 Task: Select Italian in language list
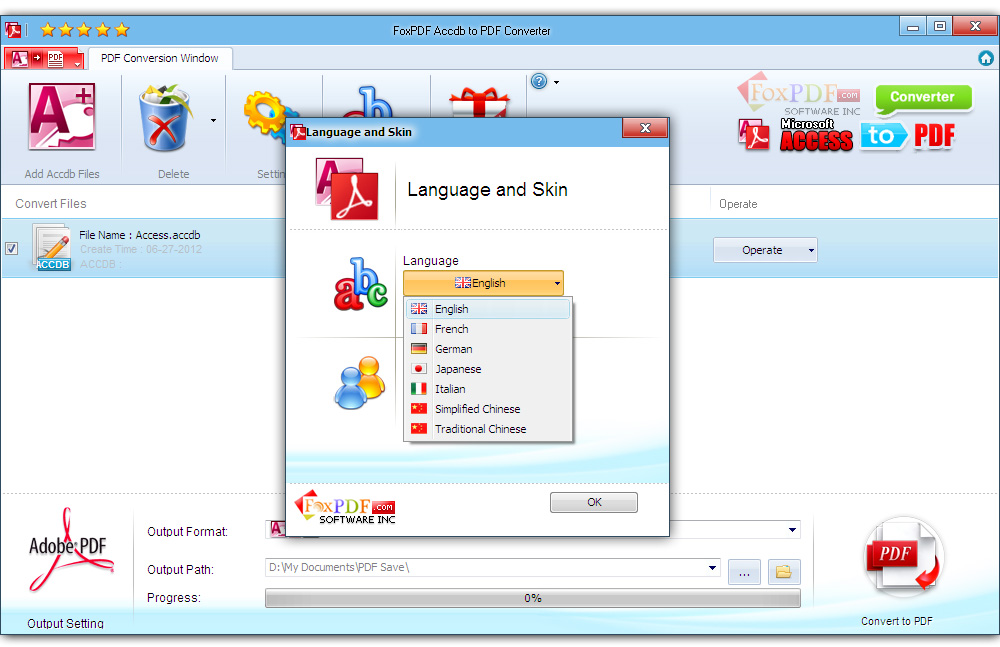(488, 389)
